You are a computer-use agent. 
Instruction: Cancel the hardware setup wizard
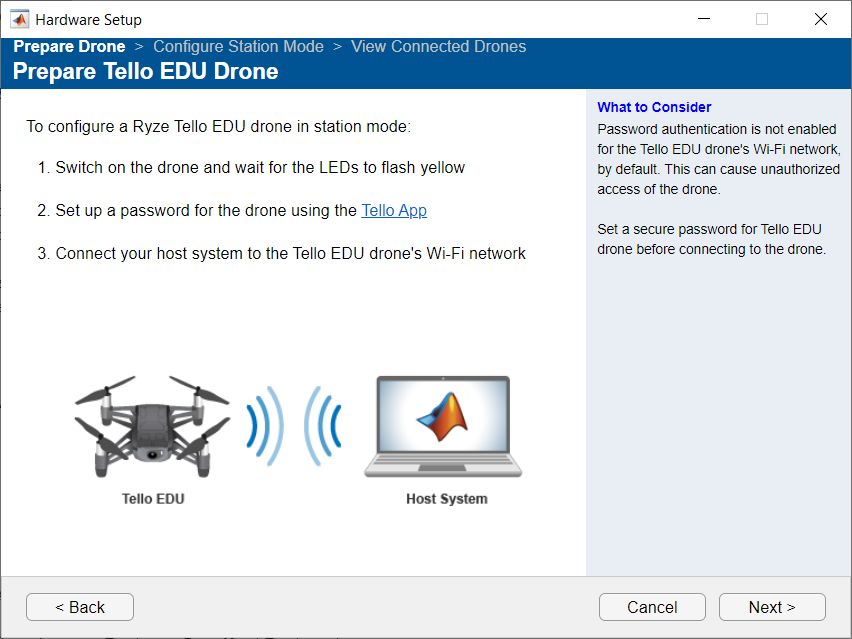point(652,607)
